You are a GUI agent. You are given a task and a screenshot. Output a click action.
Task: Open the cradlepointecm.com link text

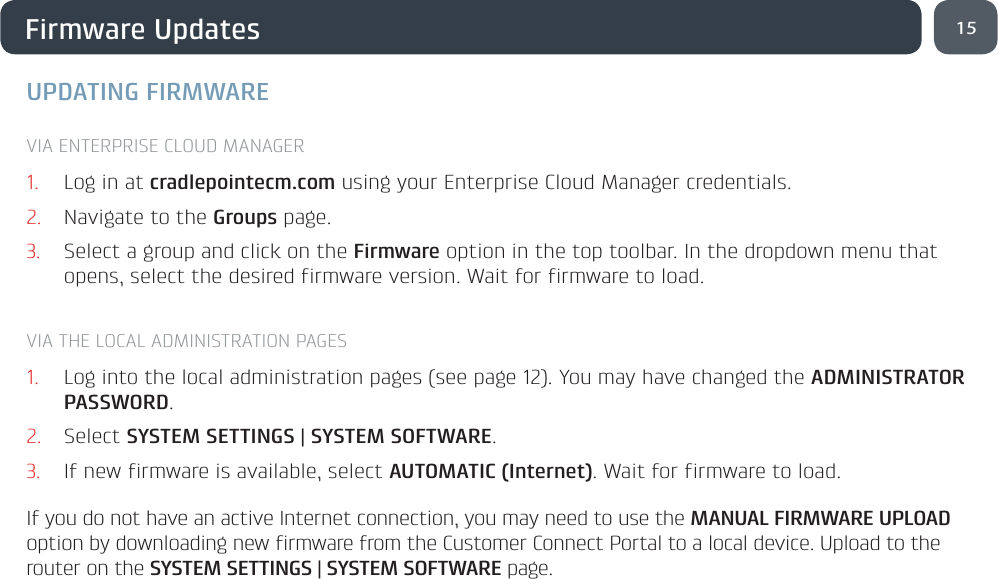(x=242, y=182)
